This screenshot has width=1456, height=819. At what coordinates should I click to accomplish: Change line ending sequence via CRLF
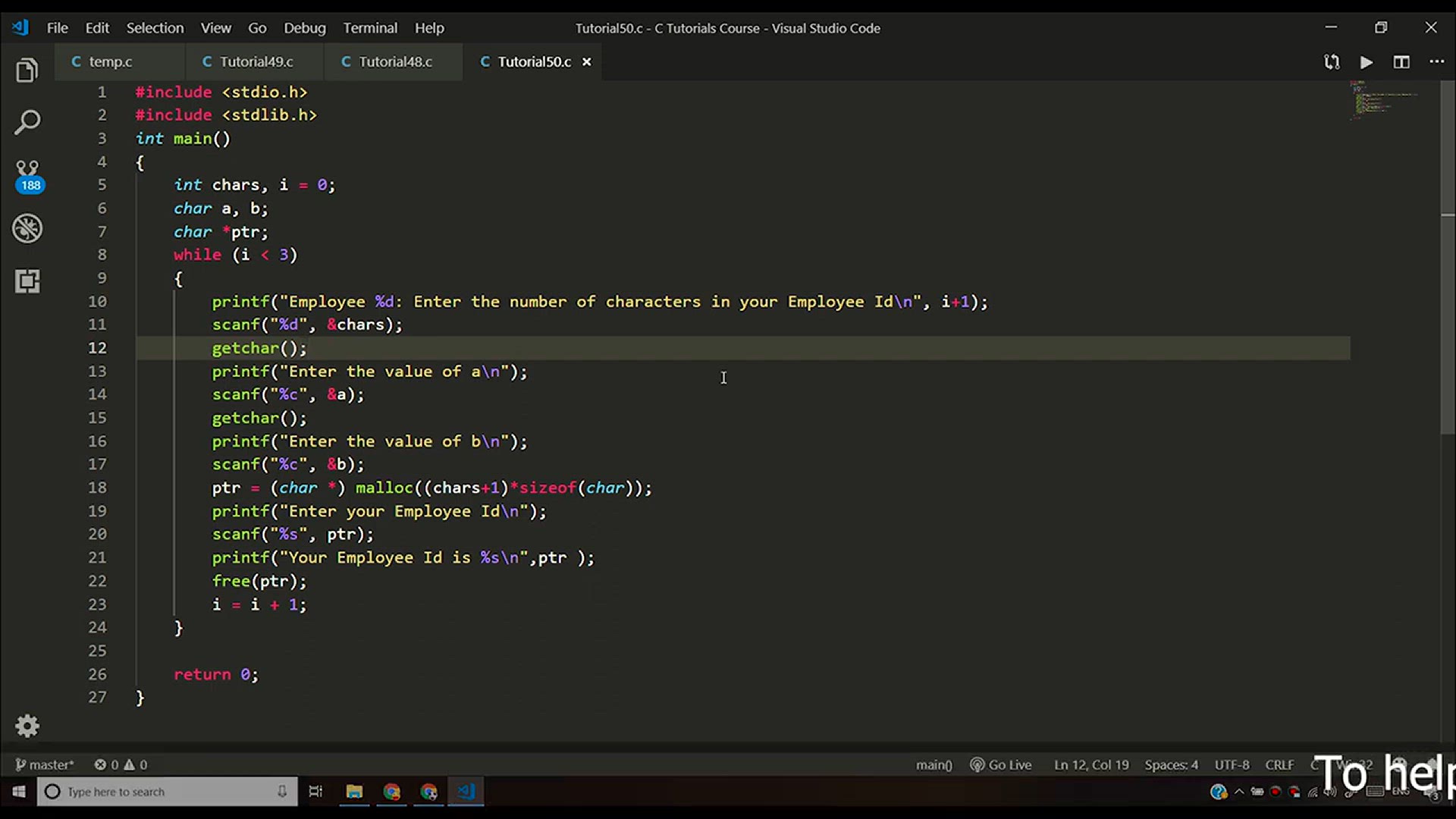tap(1279, 764)
